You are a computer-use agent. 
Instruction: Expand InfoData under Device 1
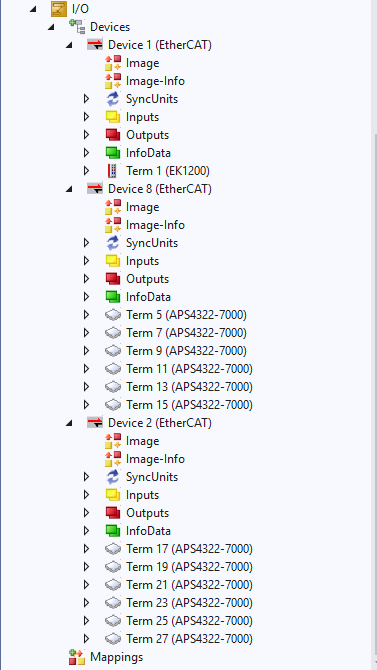tap(86, 153)
